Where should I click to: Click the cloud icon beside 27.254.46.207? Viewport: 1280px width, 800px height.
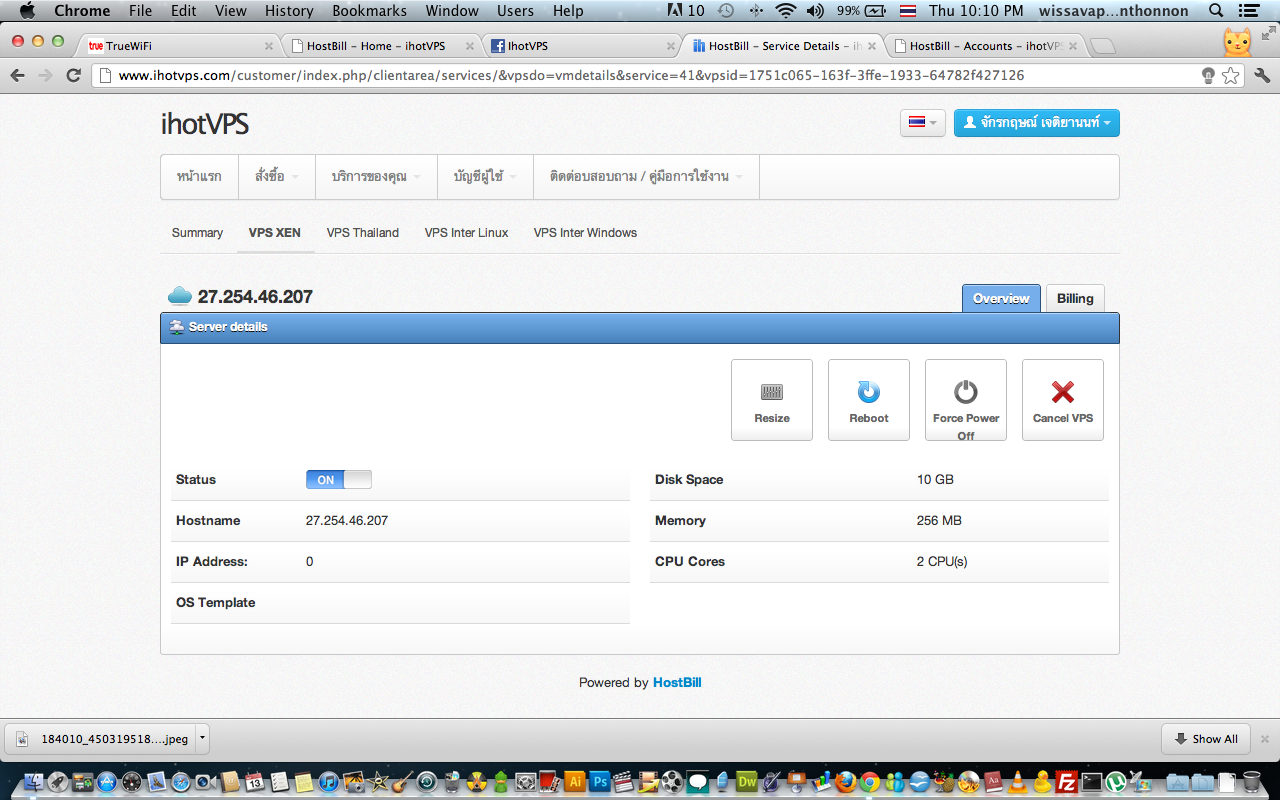click(x=180, y=296)
